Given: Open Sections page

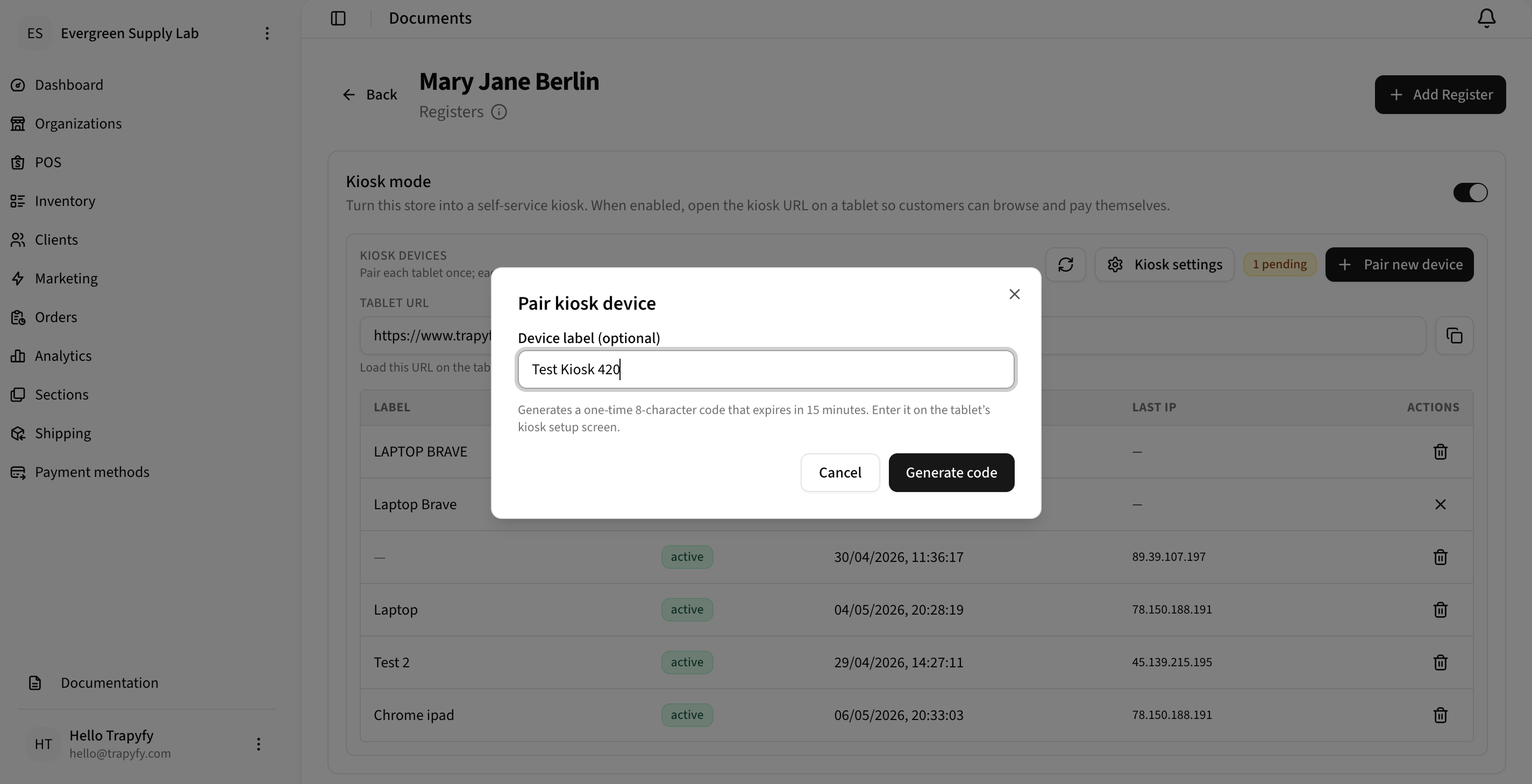Looking at the screenshot, I should pyautogui.click(x=61, y=394).
